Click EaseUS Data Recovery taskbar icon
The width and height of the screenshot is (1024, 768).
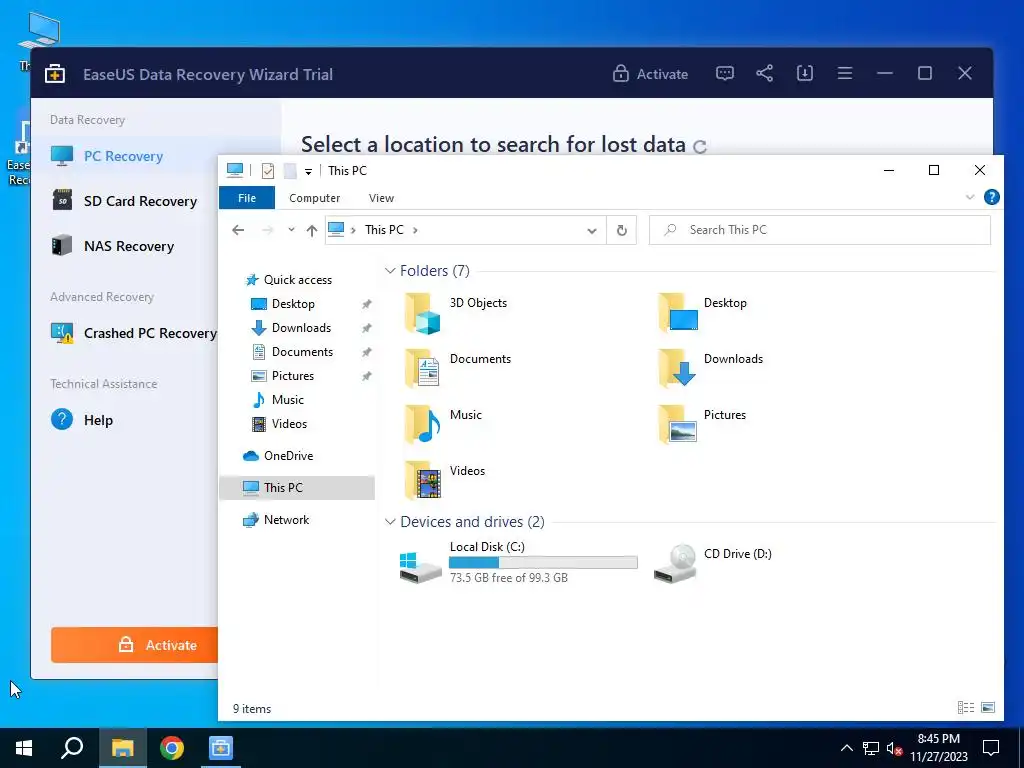click(x=221, y=748)
